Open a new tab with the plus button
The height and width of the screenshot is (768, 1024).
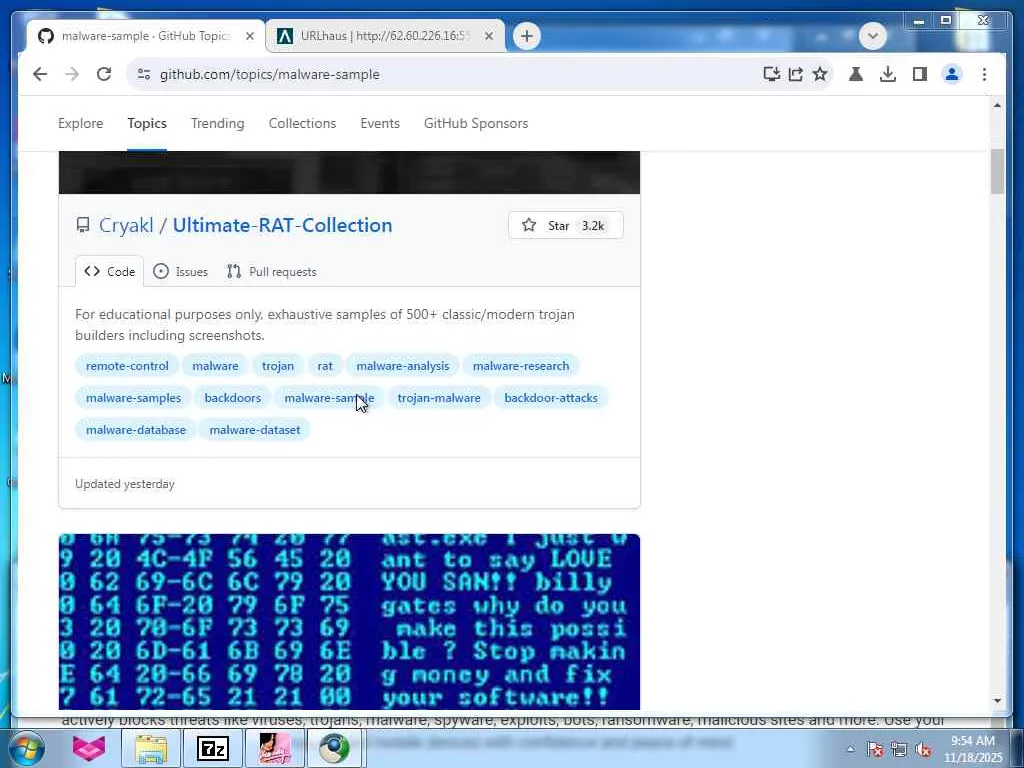[x=527, y=36]
